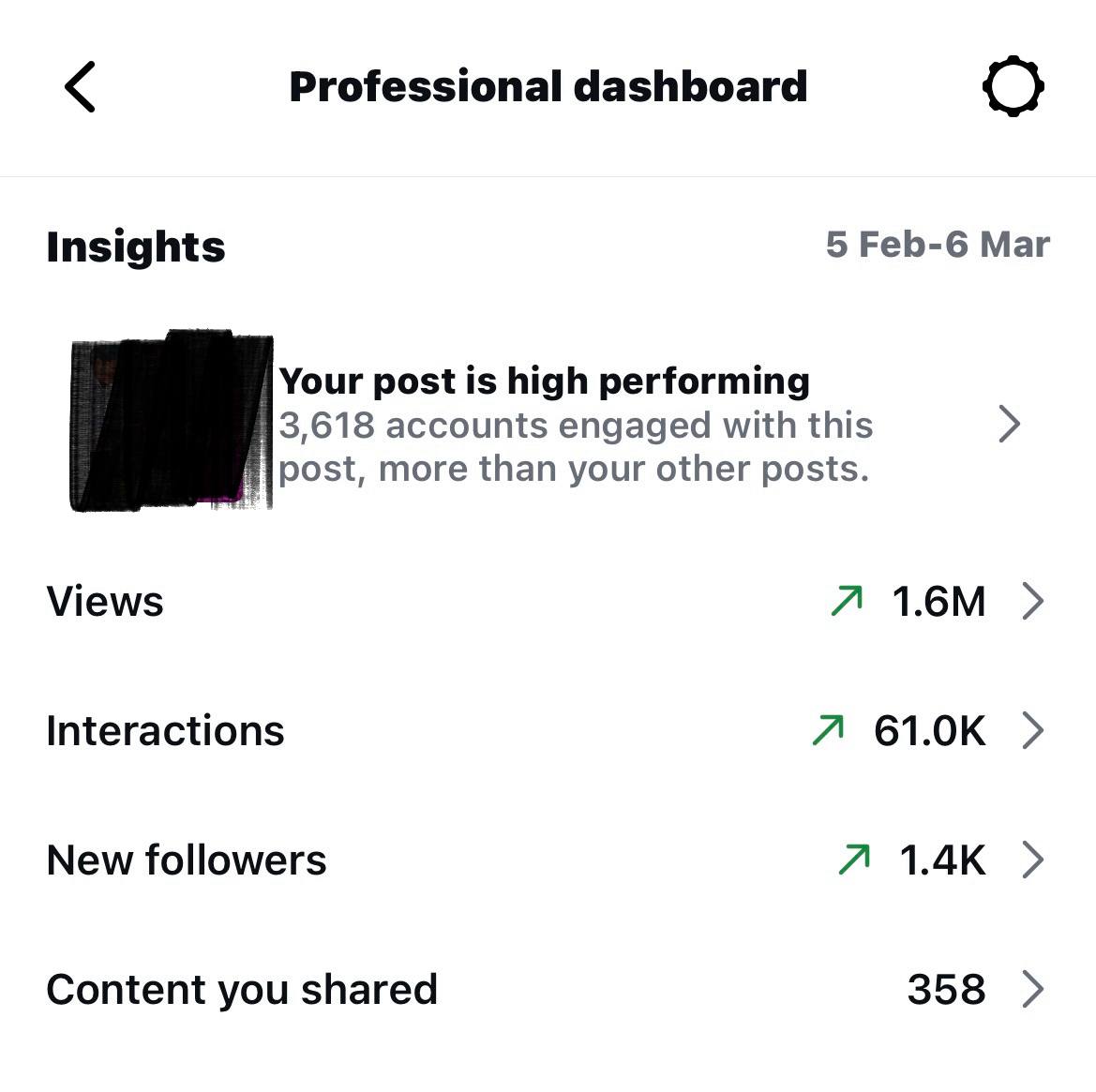The width and height of the screenshot is (1096, 1092).
Task: Click the 1.6M views count
Action: click(938, 601)
